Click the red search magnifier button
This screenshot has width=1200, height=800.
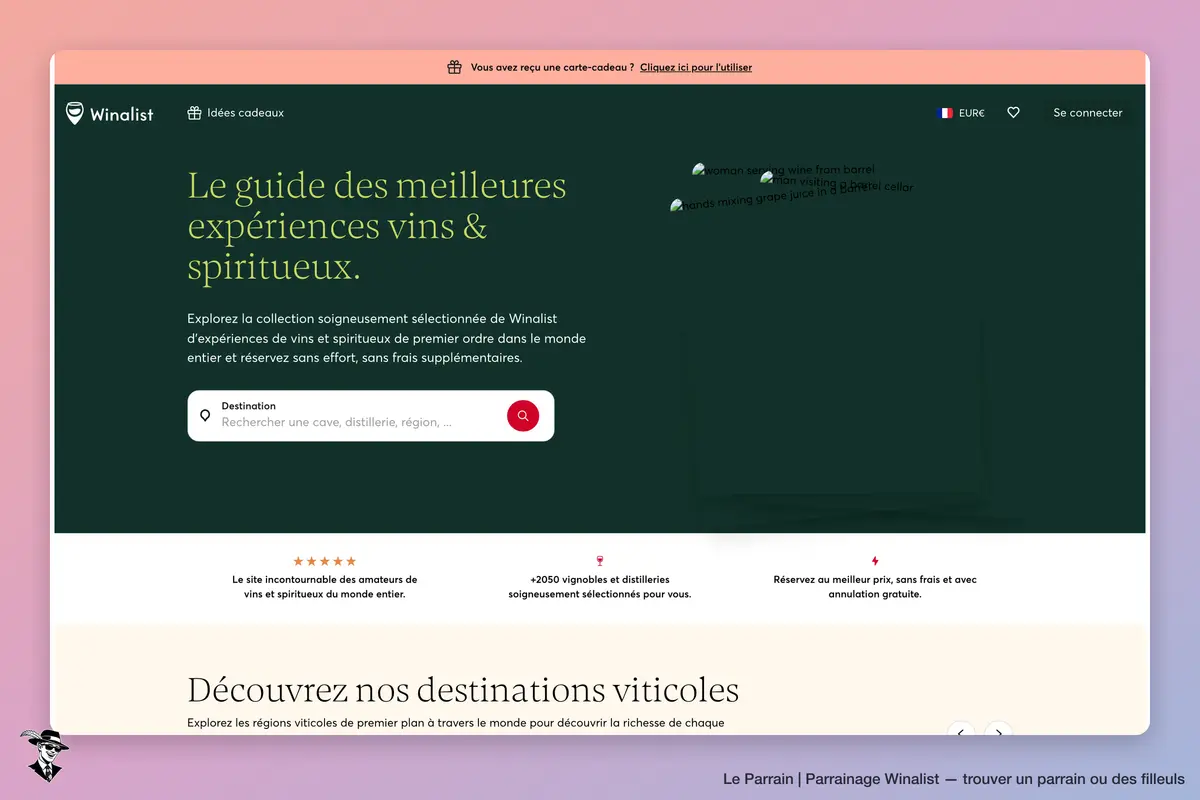tap(523, 415)
